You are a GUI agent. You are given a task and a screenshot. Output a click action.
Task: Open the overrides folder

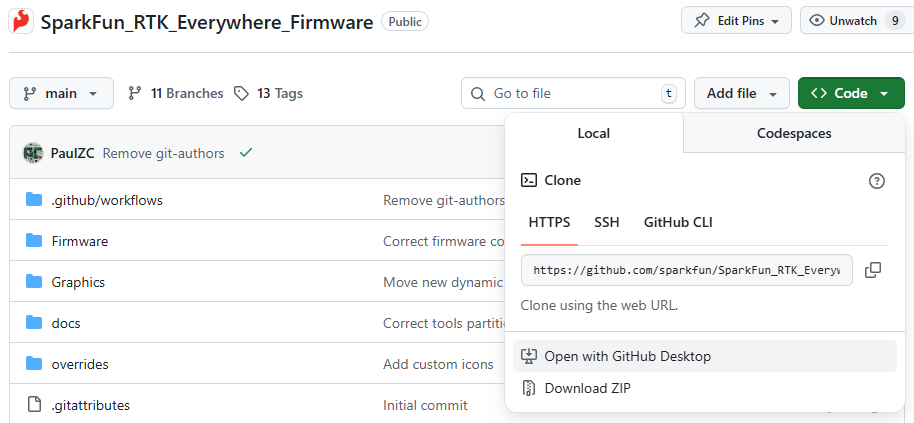pyautogui.click(x=80, y=364)
